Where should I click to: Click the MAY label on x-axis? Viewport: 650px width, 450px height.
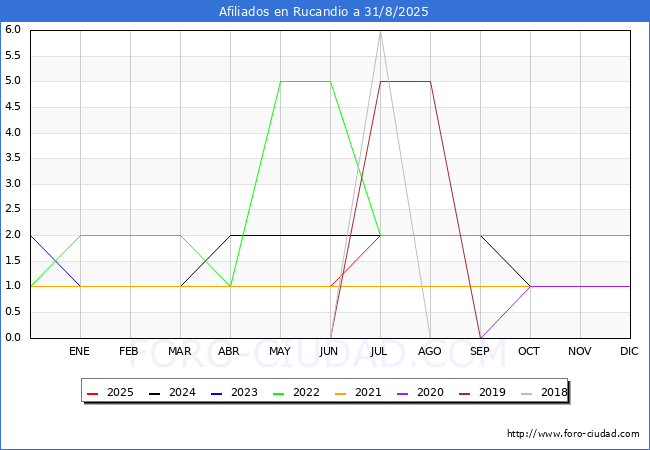(x=280, y=352)
